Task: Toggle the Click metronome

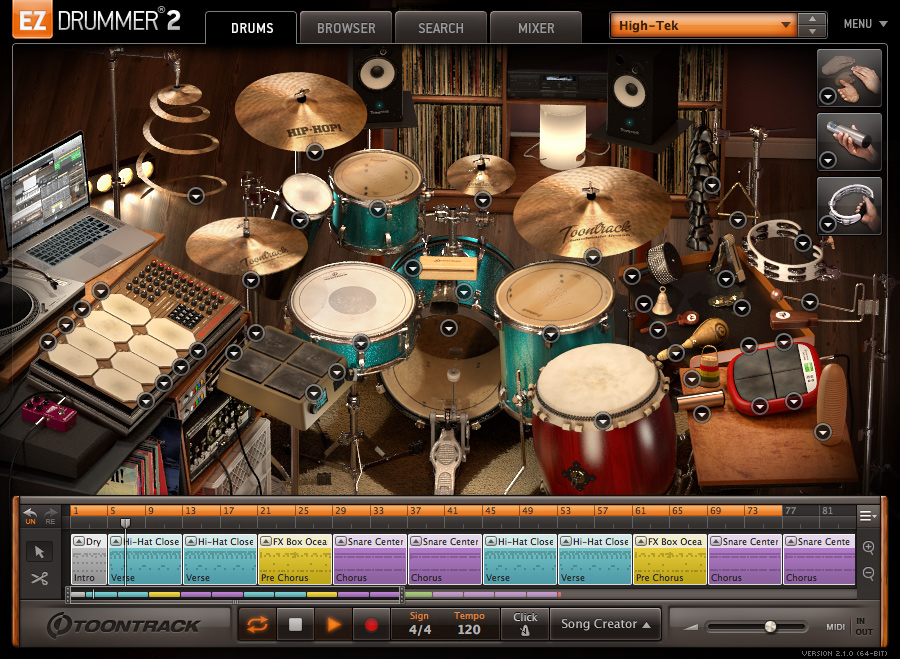Action: tap(525, 624)
